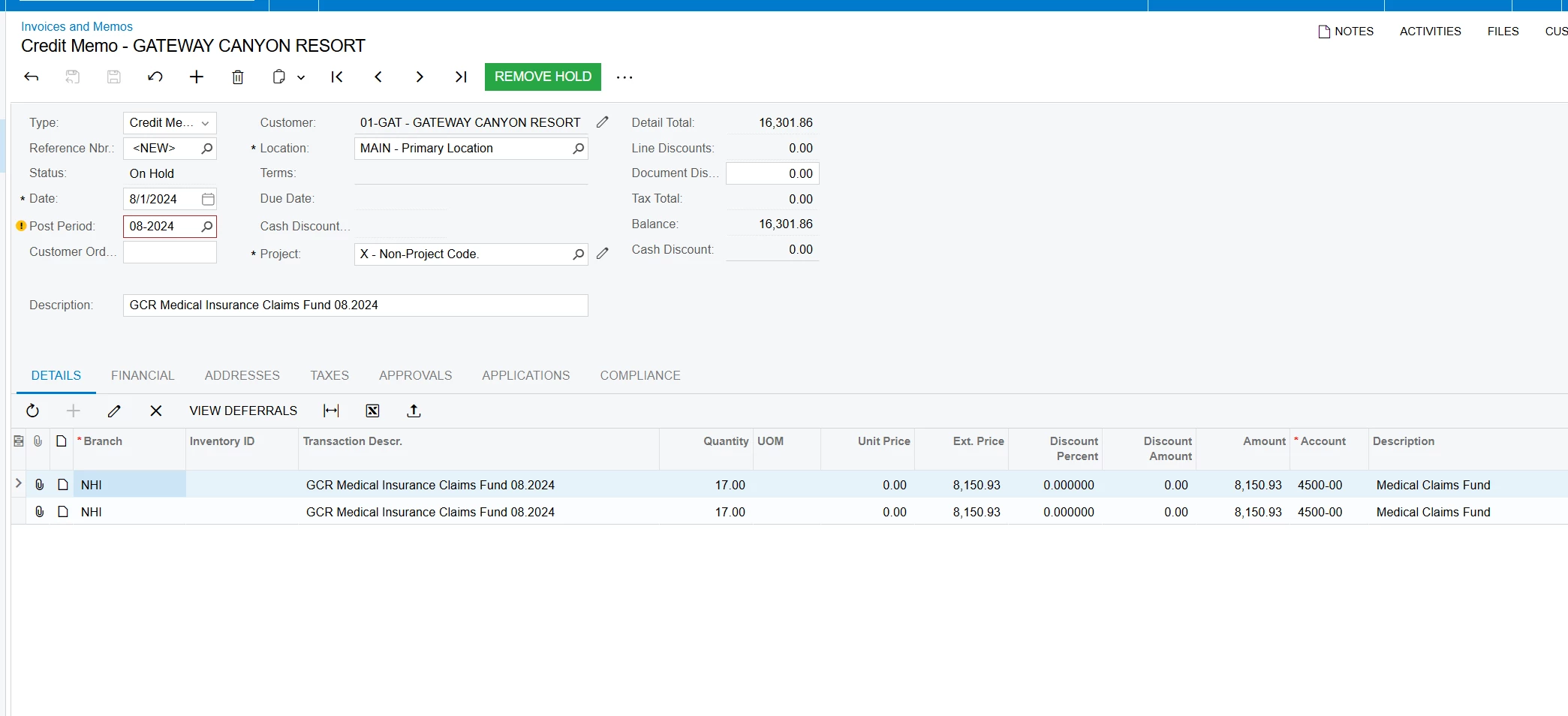Screen dimensions: 1568x716
Task: Click the Description text field
Action: [x=356, y=305]
